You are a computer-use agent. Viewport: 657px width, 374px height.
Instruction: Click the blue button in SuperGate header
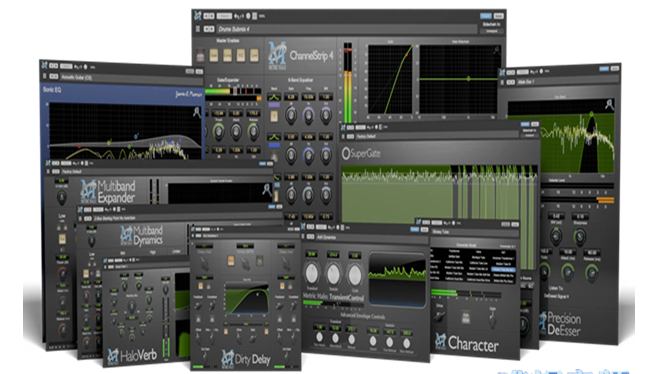525,124
